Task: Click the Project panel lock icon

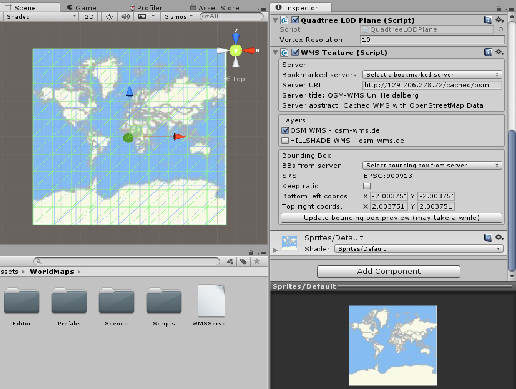Action: pos(251,252)
